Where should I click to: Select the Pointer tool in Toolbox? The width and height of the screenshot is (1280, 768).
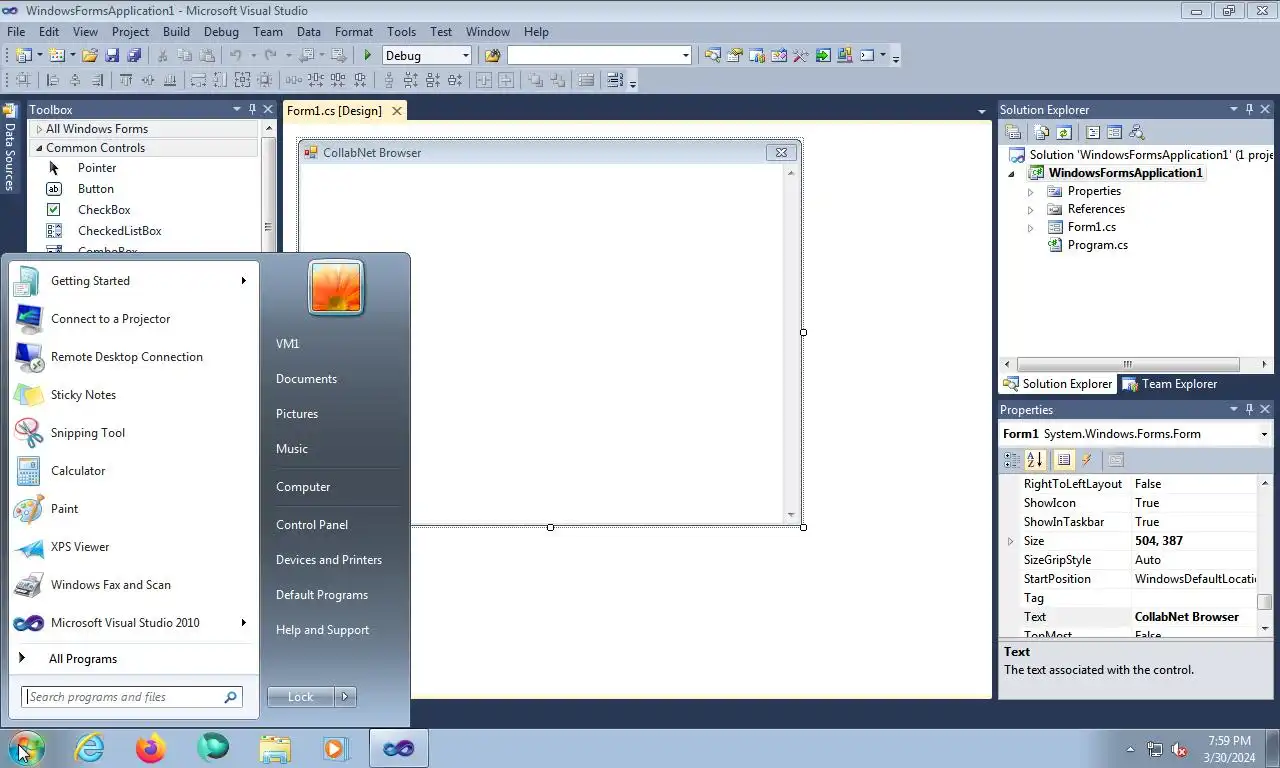click(96, 168)
